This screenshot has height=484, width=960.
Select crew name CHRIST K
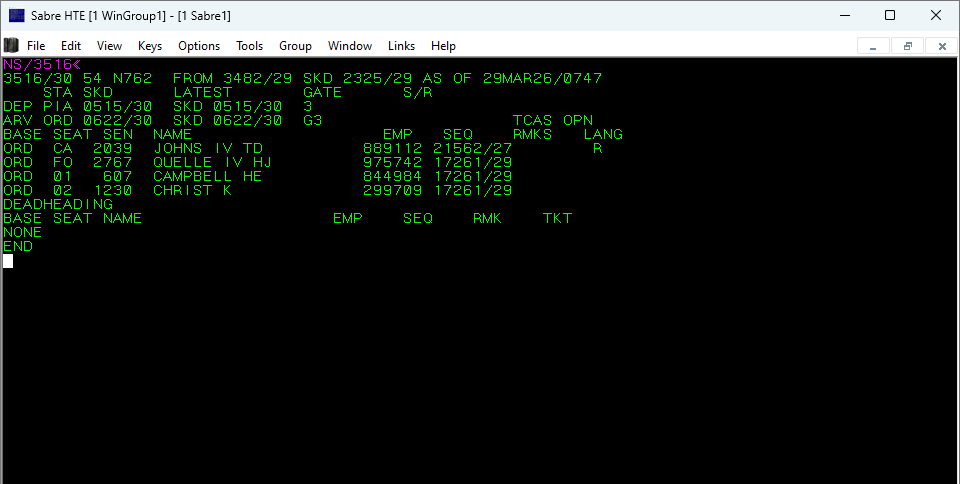[192, 191]
